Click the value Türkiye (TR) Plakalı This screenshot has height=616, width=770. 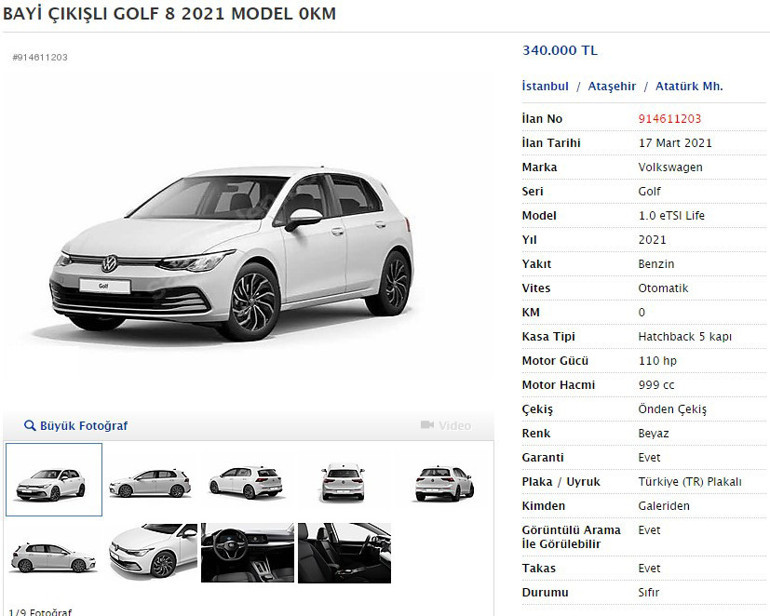[x=689, y=482]
